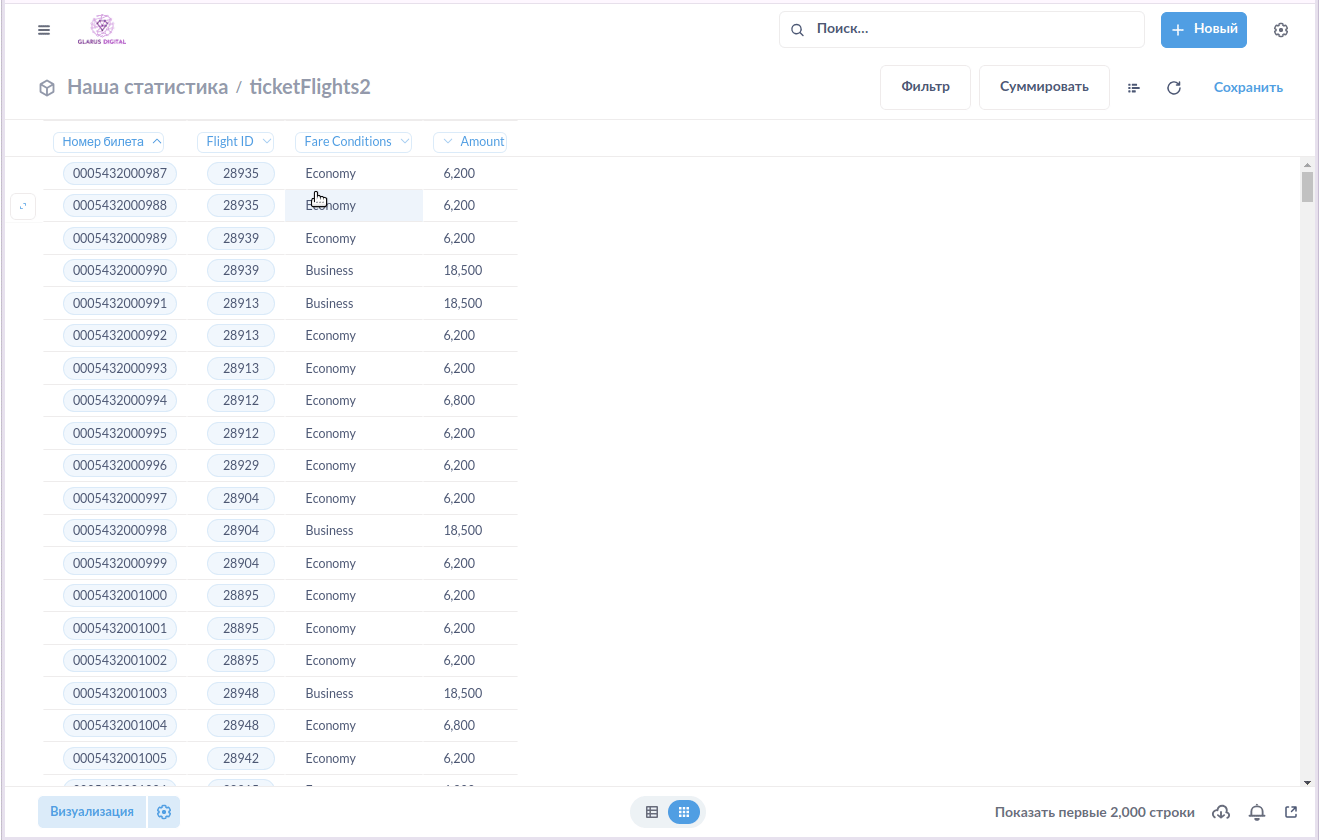Open the Amount column header menu

click(x=471, y=142)
